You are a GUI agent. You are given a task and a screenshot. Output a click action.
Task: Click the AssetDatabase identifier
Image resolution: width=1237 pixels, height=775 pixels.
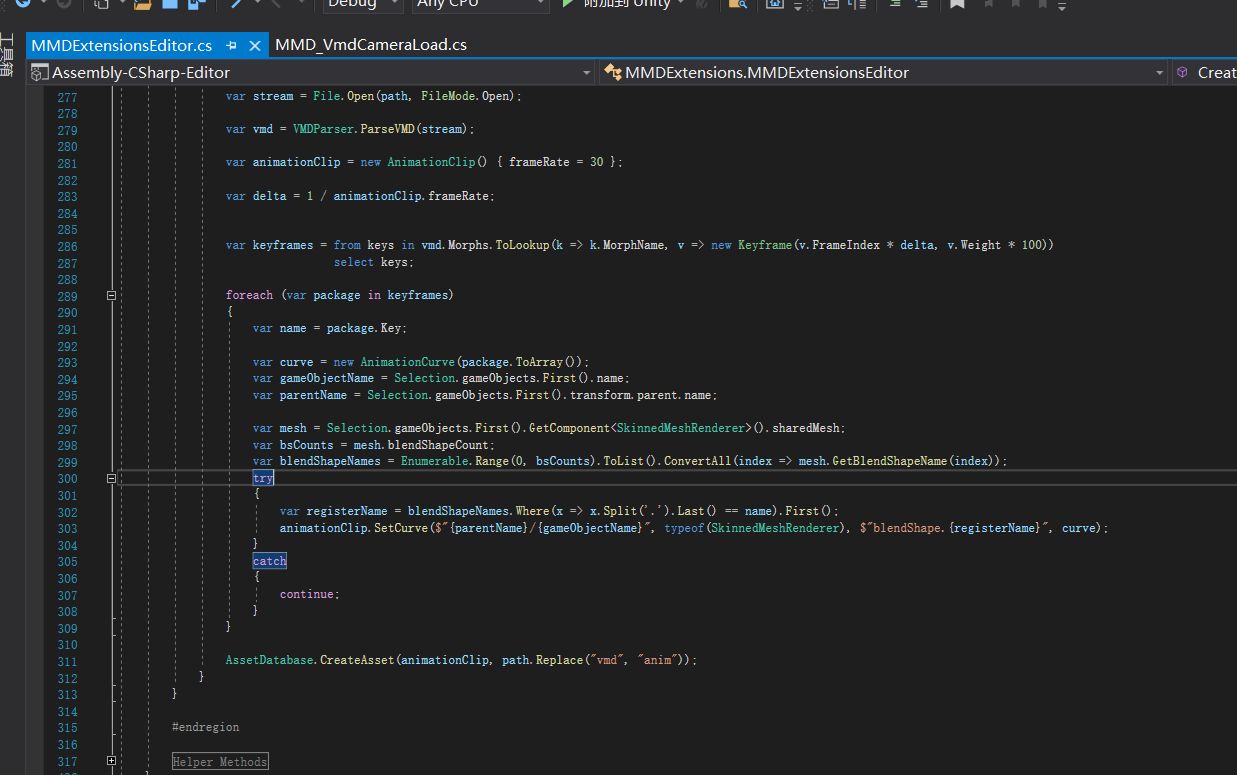pyautogui.click(x=269, y=661)
